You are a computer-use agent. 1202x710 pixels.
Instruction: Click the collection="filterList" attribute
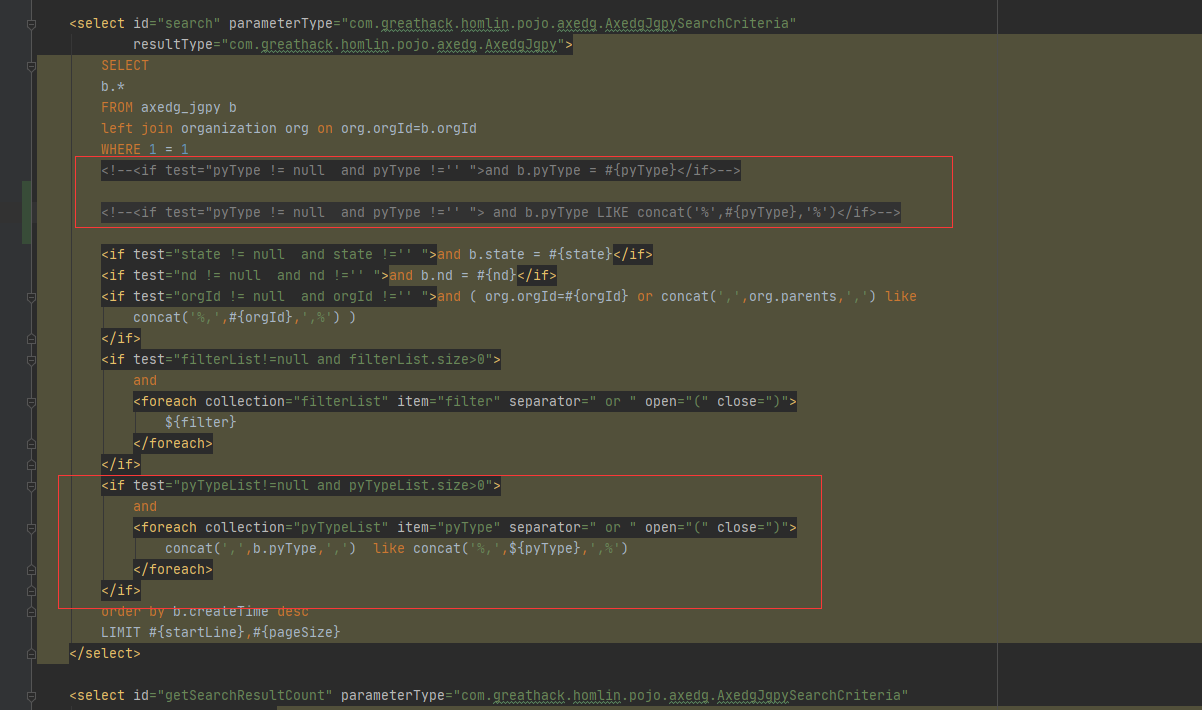click(x=297, y=401)
